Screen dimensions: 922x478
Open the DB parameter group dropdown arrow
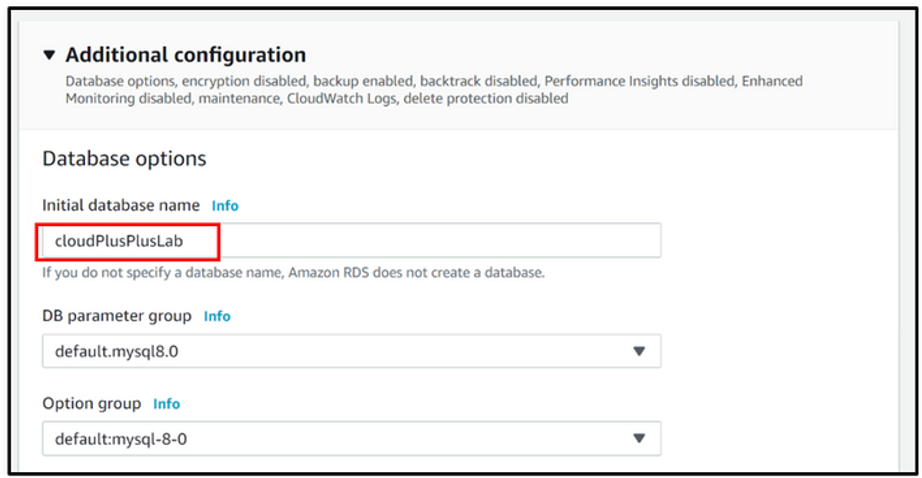[639, 351]
